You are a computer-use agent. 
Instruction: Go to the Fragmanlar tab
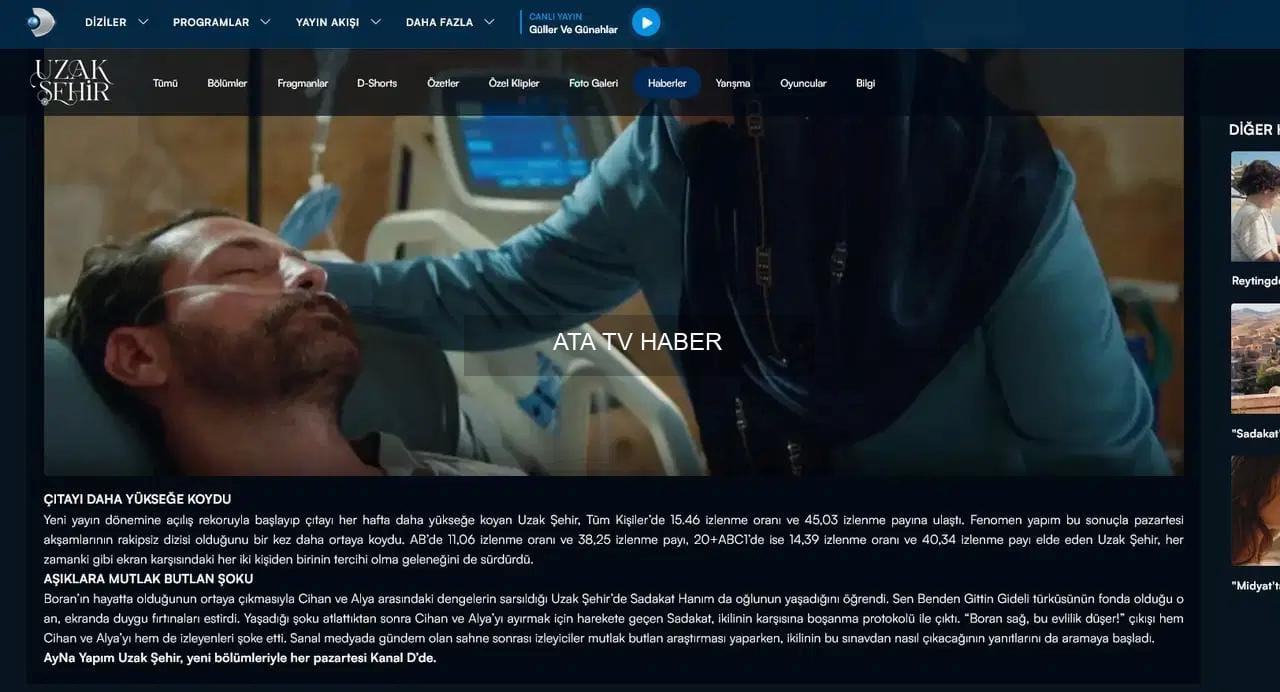coord(302,83)
